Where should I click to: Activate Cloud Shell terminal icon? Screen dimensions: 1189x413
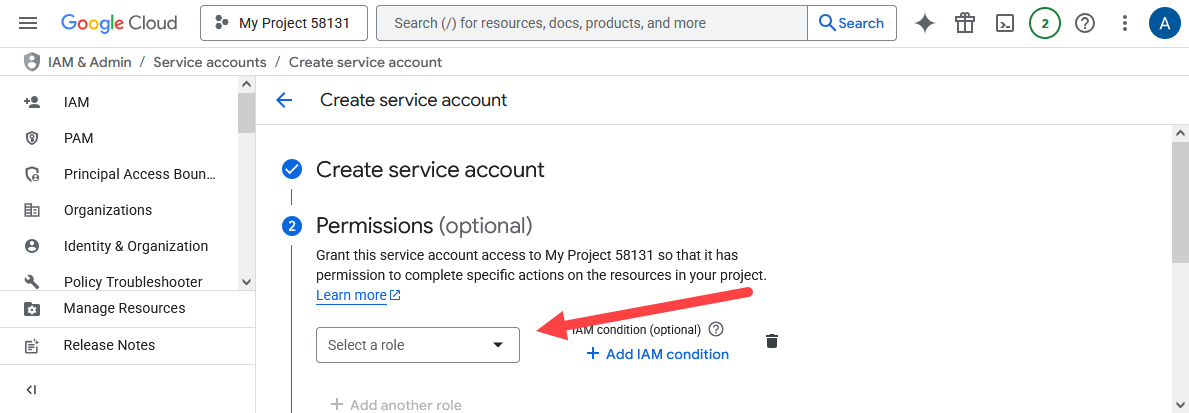pos(1005,23)
